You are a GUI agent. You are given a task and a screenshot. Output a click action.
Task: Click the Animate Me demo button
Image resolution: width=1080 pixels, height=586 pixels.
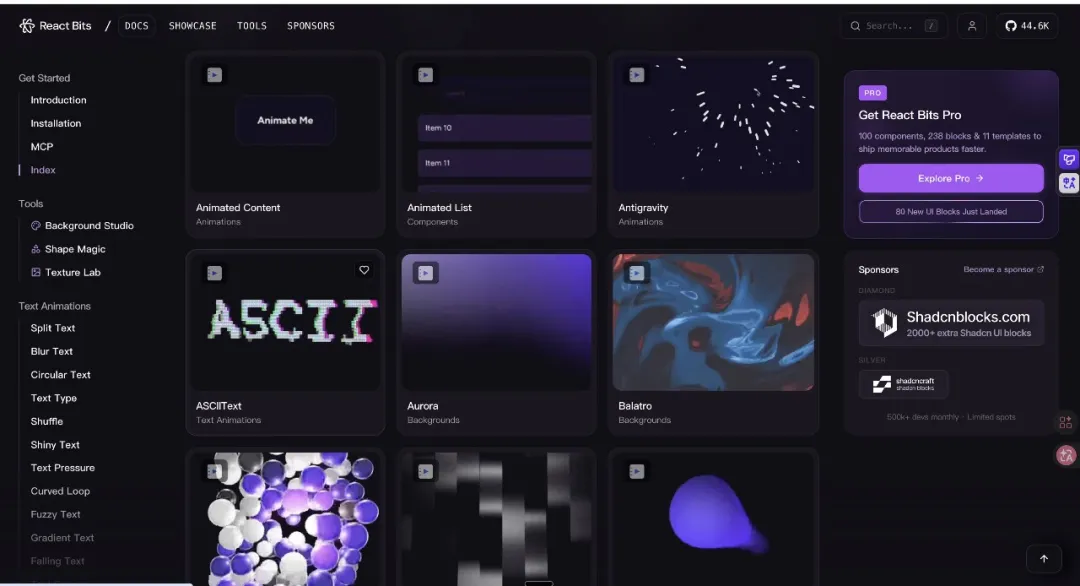[x=285, y=120]
